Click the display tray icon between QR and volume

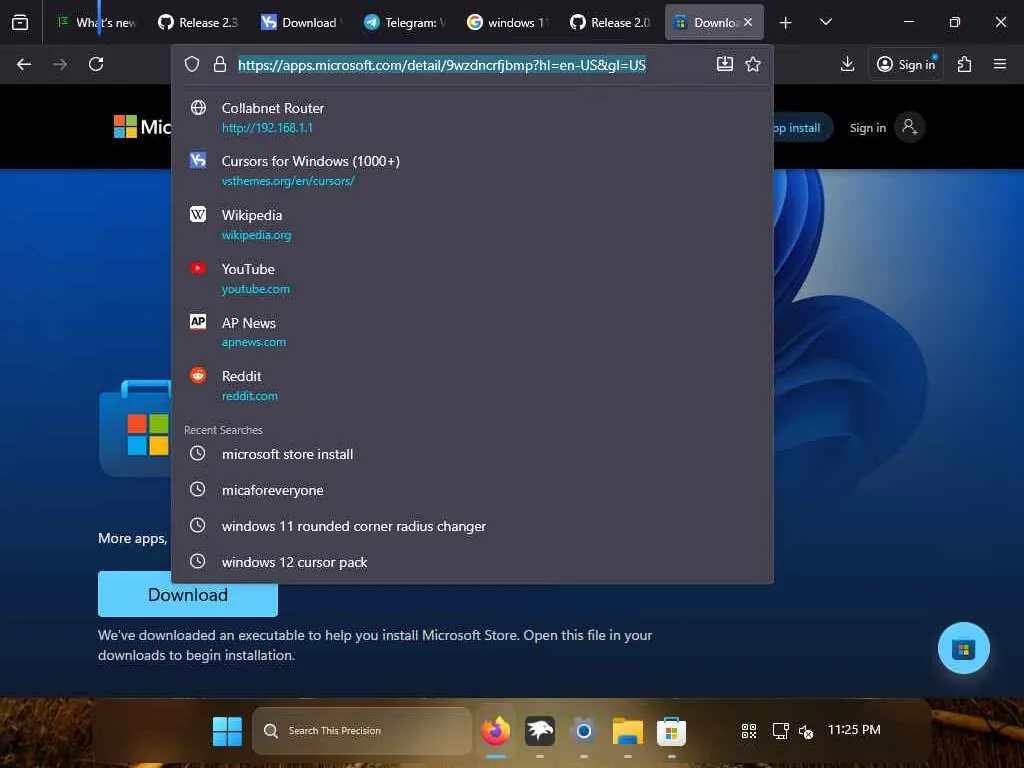(x=780, y=731)
